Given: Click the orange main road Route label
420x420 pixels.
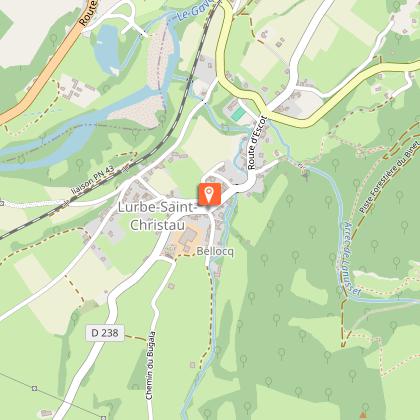Looking at the screenshot, I should click(x=88, y=13).
